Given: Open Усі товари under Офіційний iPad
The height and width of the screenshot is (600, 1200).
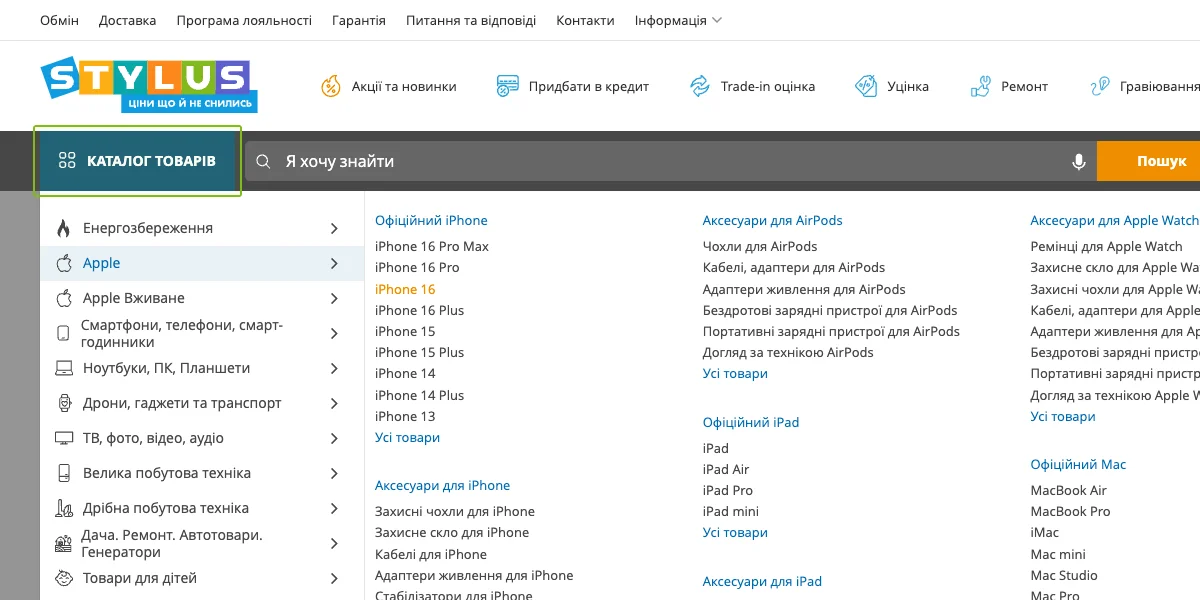Looking at the screenshot, I should (735, 532).
